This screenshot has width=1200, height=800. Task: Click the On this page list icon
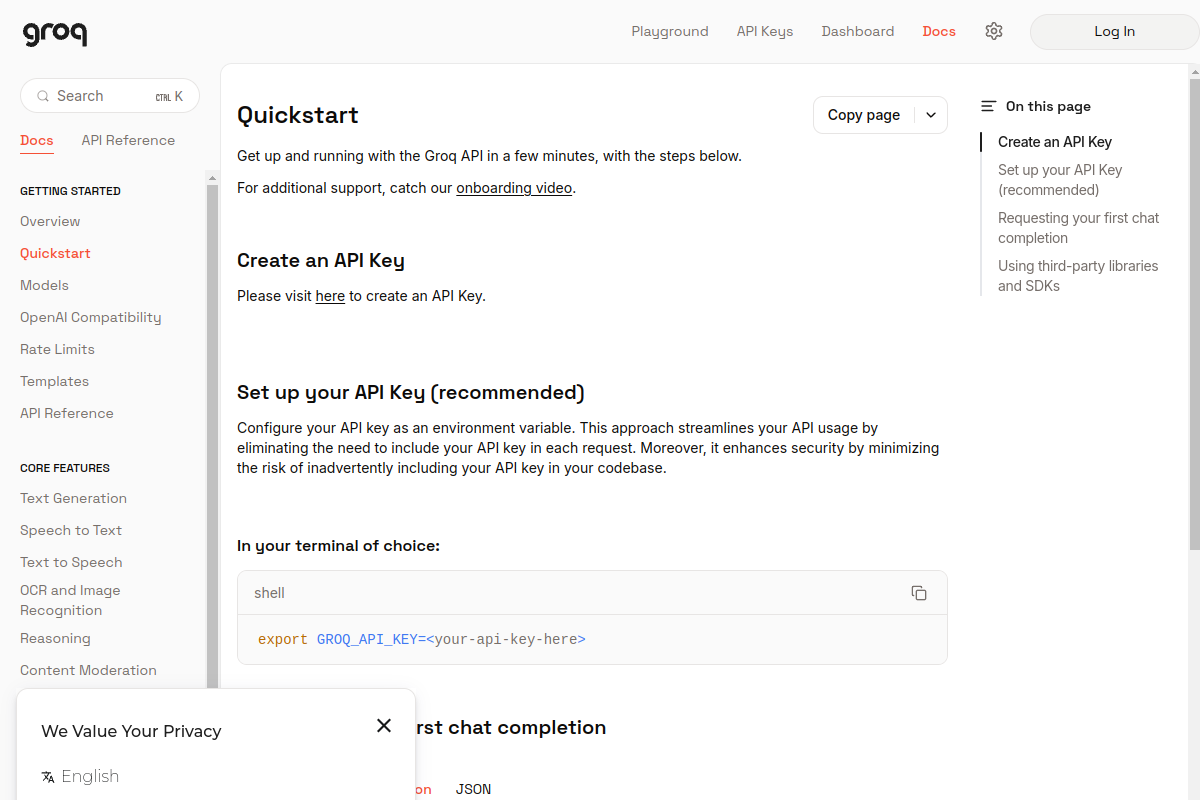pos(989,106)
